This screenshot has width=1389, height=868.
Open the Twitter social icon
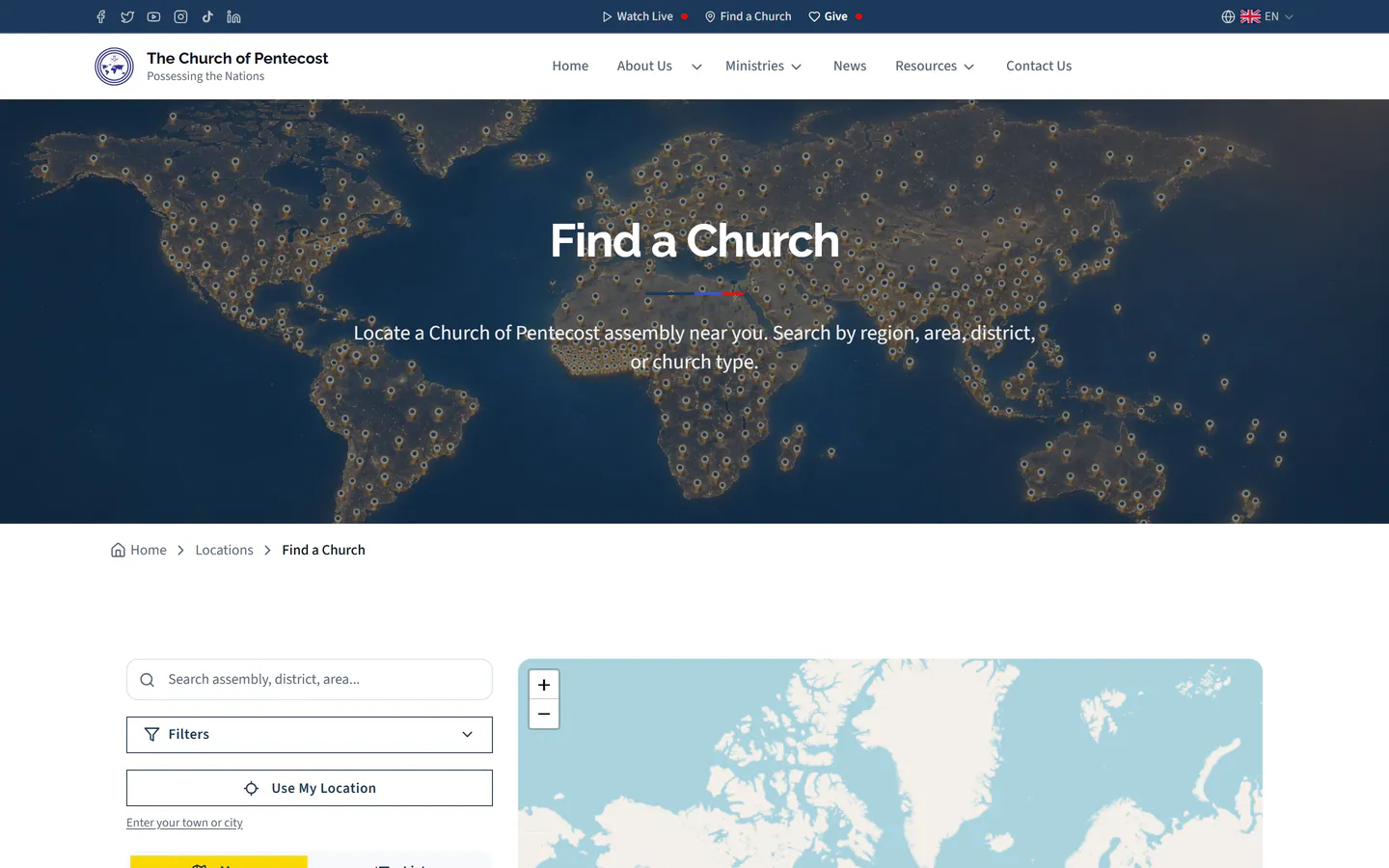coord(127,16)
